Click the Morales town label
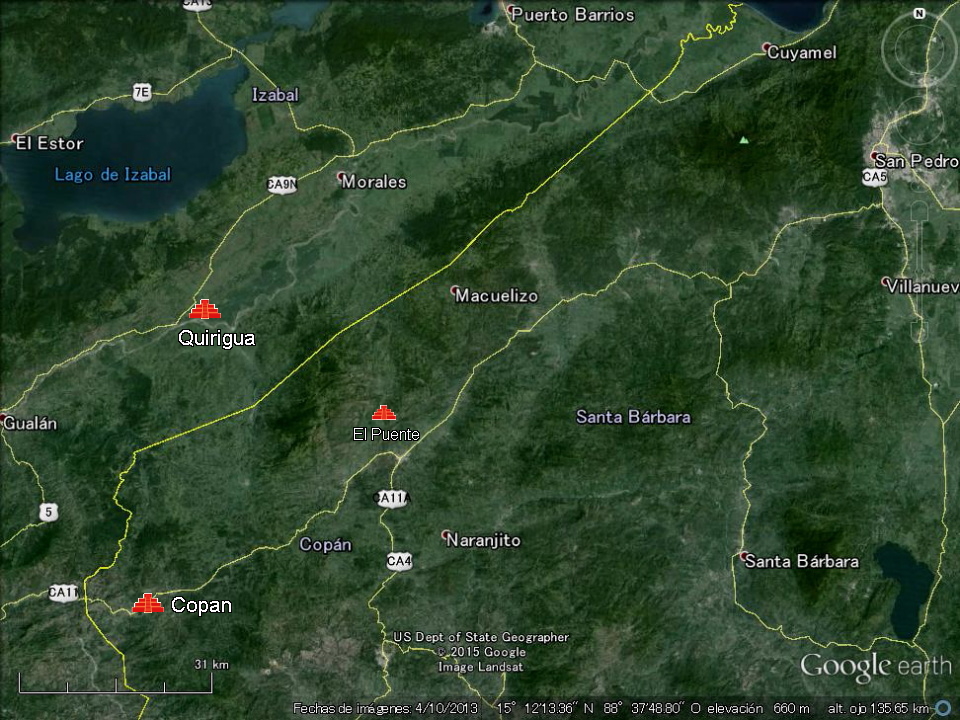 [x=374, y=182]
